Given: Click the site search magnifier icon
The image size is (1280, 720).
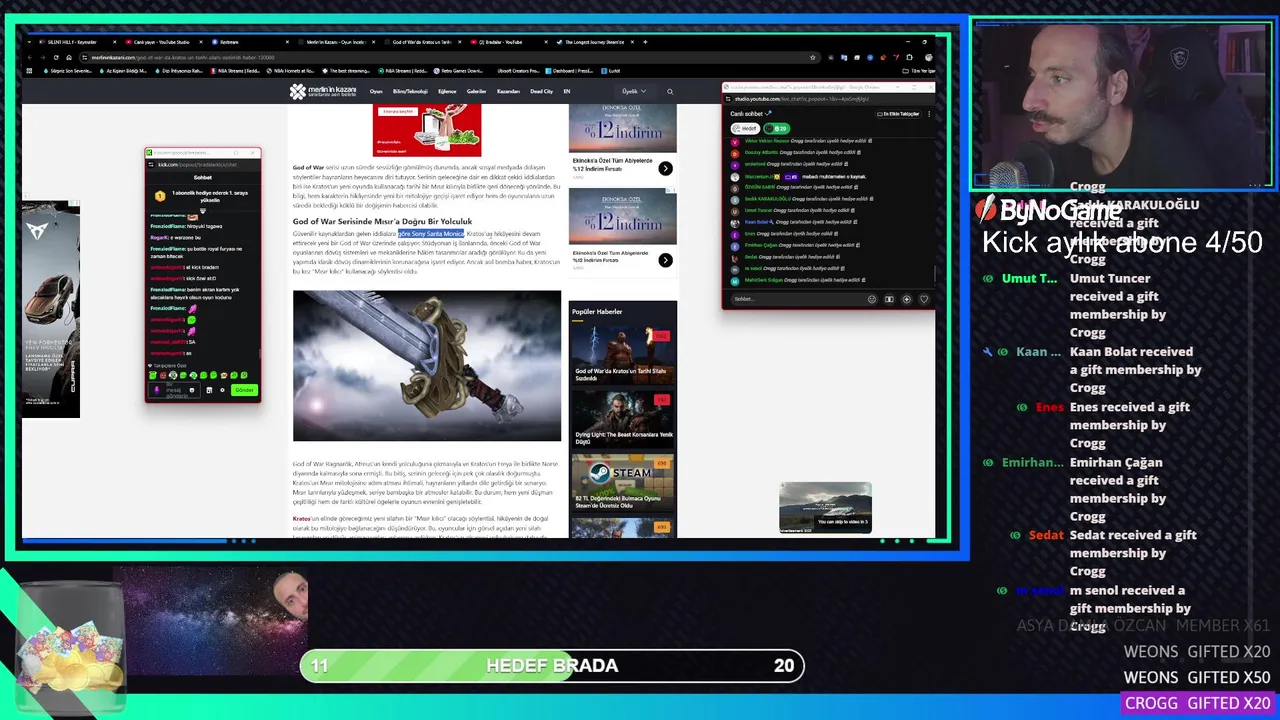Looking at the screenshot, I should [670, 91].
